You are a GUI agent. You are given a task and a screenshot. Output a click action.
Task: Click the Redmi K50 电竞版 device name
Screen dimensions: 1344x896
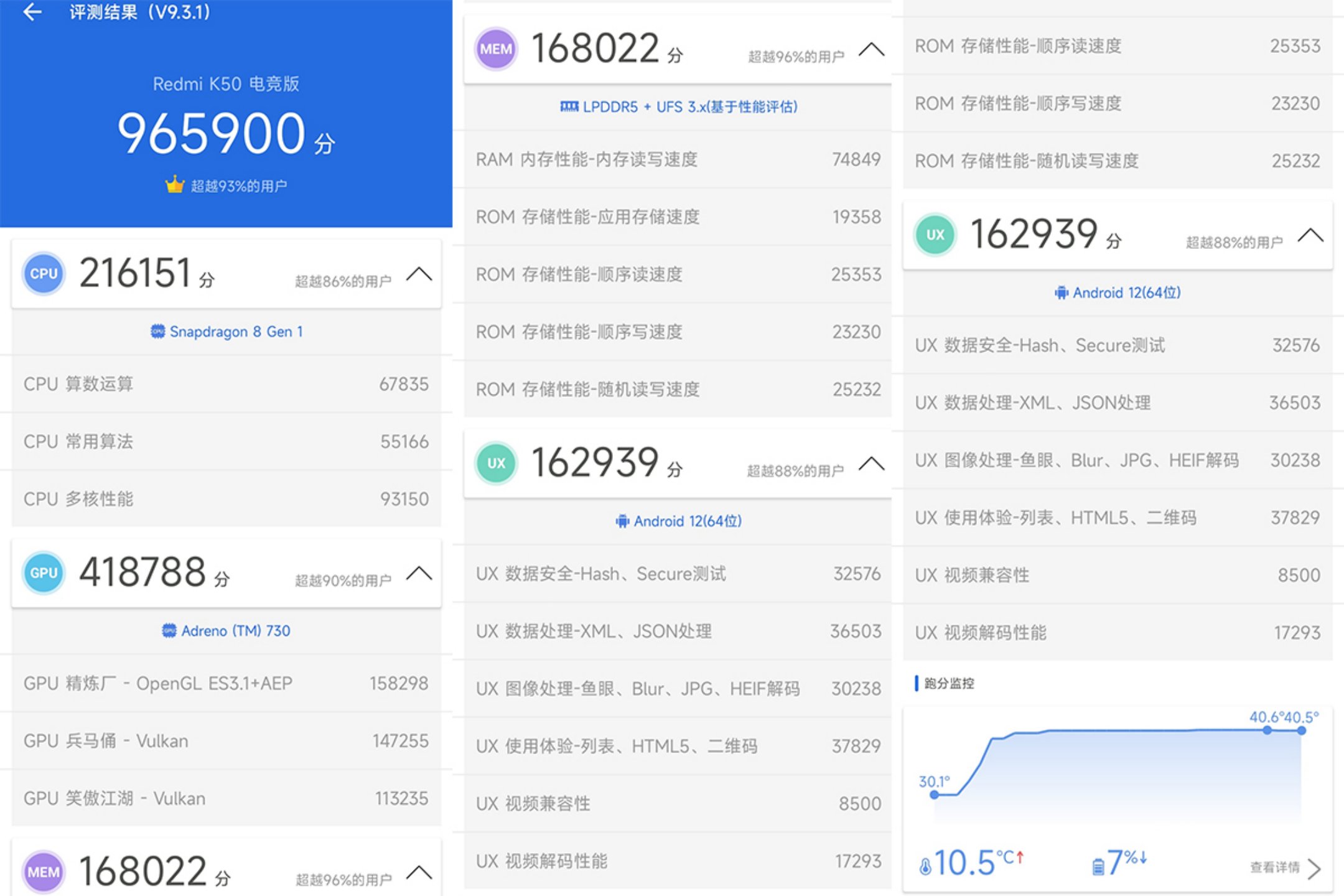point(226,83)
